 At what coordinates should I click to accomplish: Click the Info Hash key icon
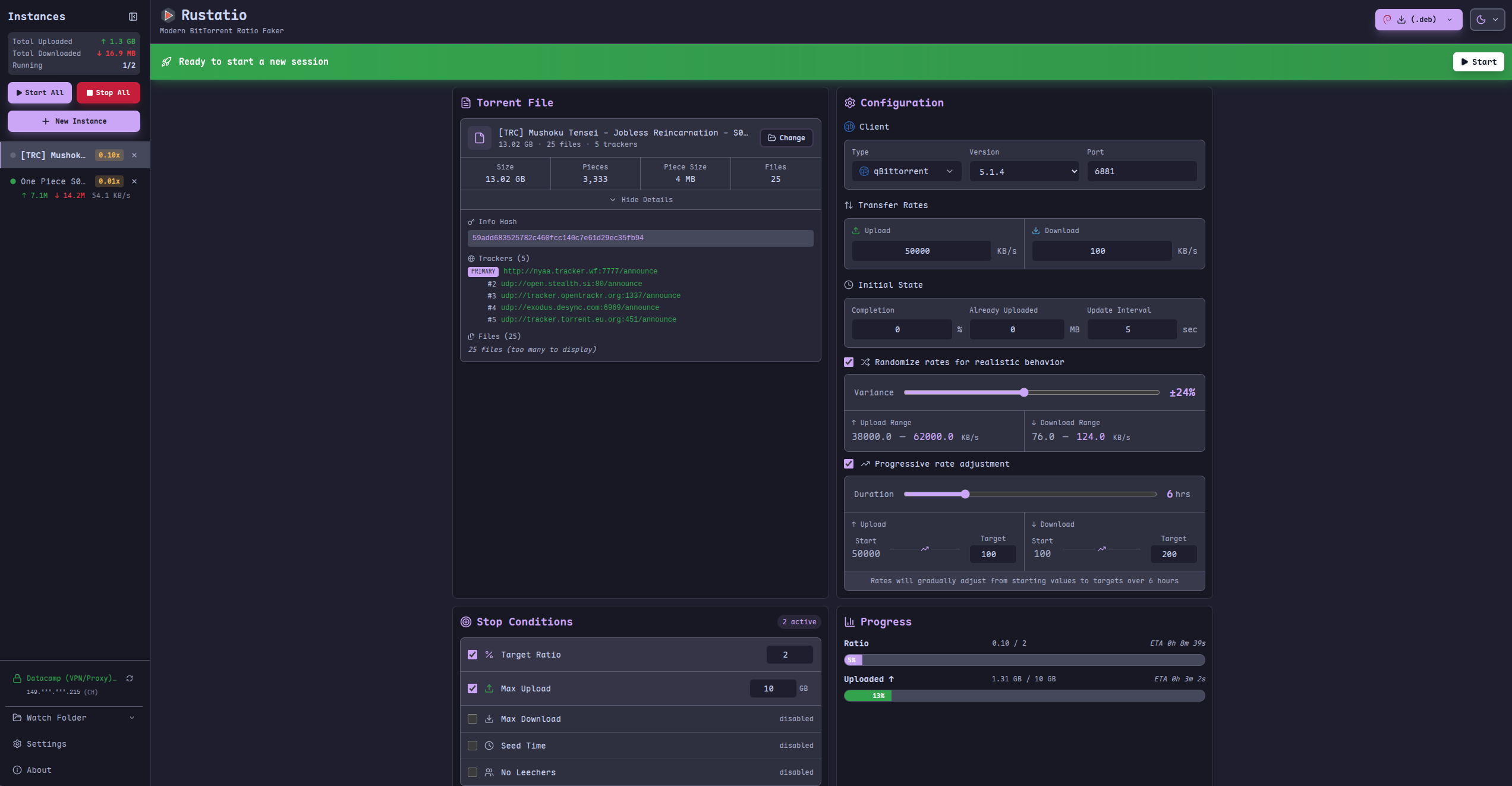[x=471, y=222]
